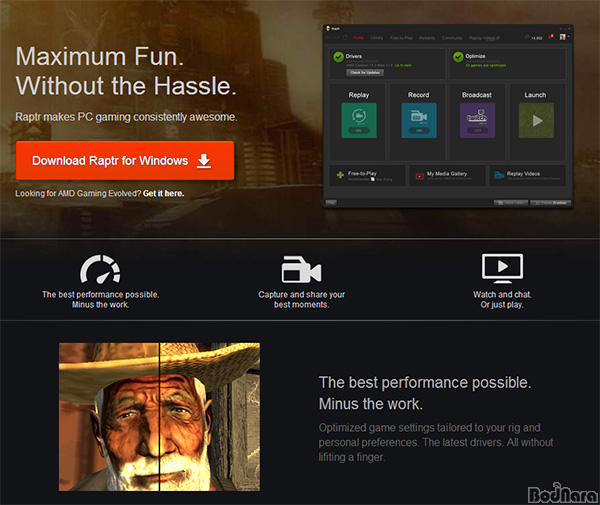The height and width of the screenshot is (505, 600).
Task: Click the 'Optimized game settings tailored' paragraph
Action: click(436, 442)
